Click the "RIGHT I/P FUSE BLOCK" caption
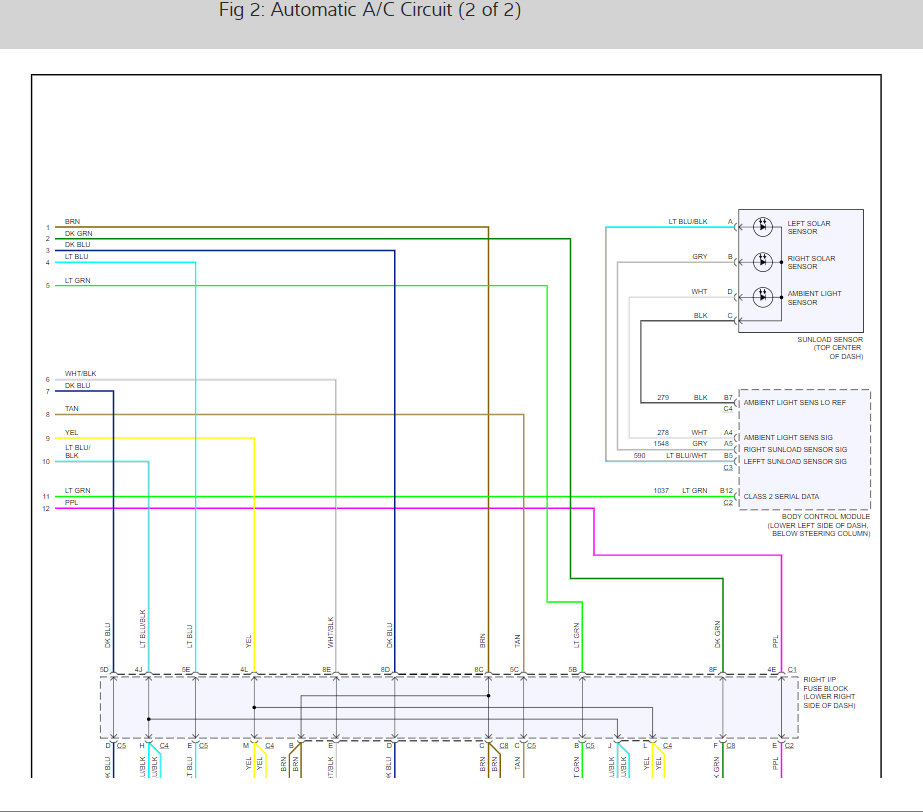The width and height of the screenshot is (923, 812). tap(829, 692)
